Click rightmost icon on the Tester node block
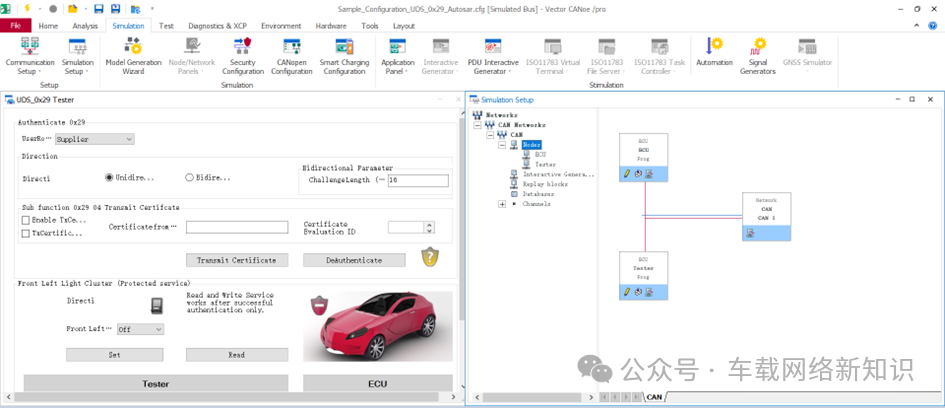The image size is (945, 408). coord(649,292)
